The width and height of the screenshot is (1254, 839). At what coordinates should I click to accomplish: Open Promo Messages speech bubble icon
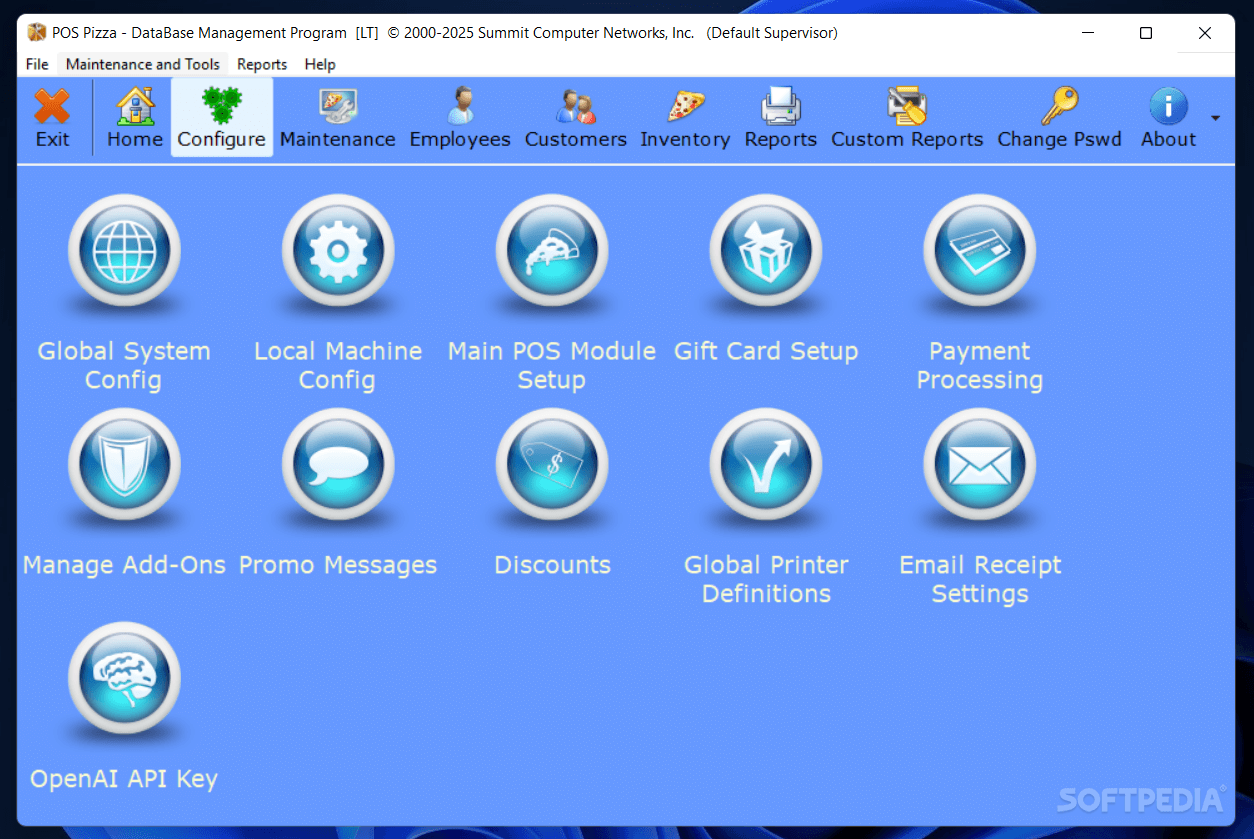click(x=338, y=464)
